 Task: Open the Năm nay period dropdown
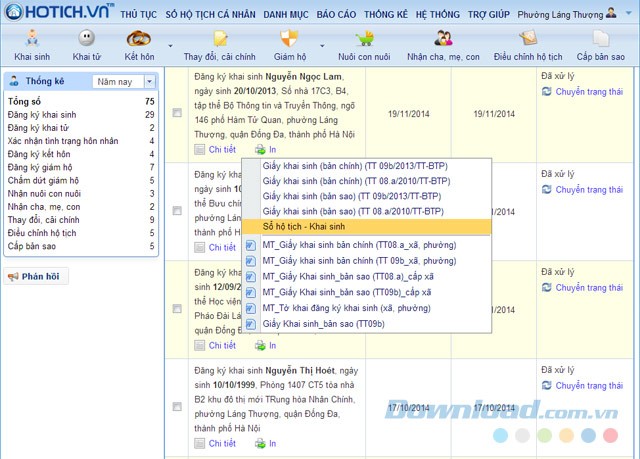123,82
